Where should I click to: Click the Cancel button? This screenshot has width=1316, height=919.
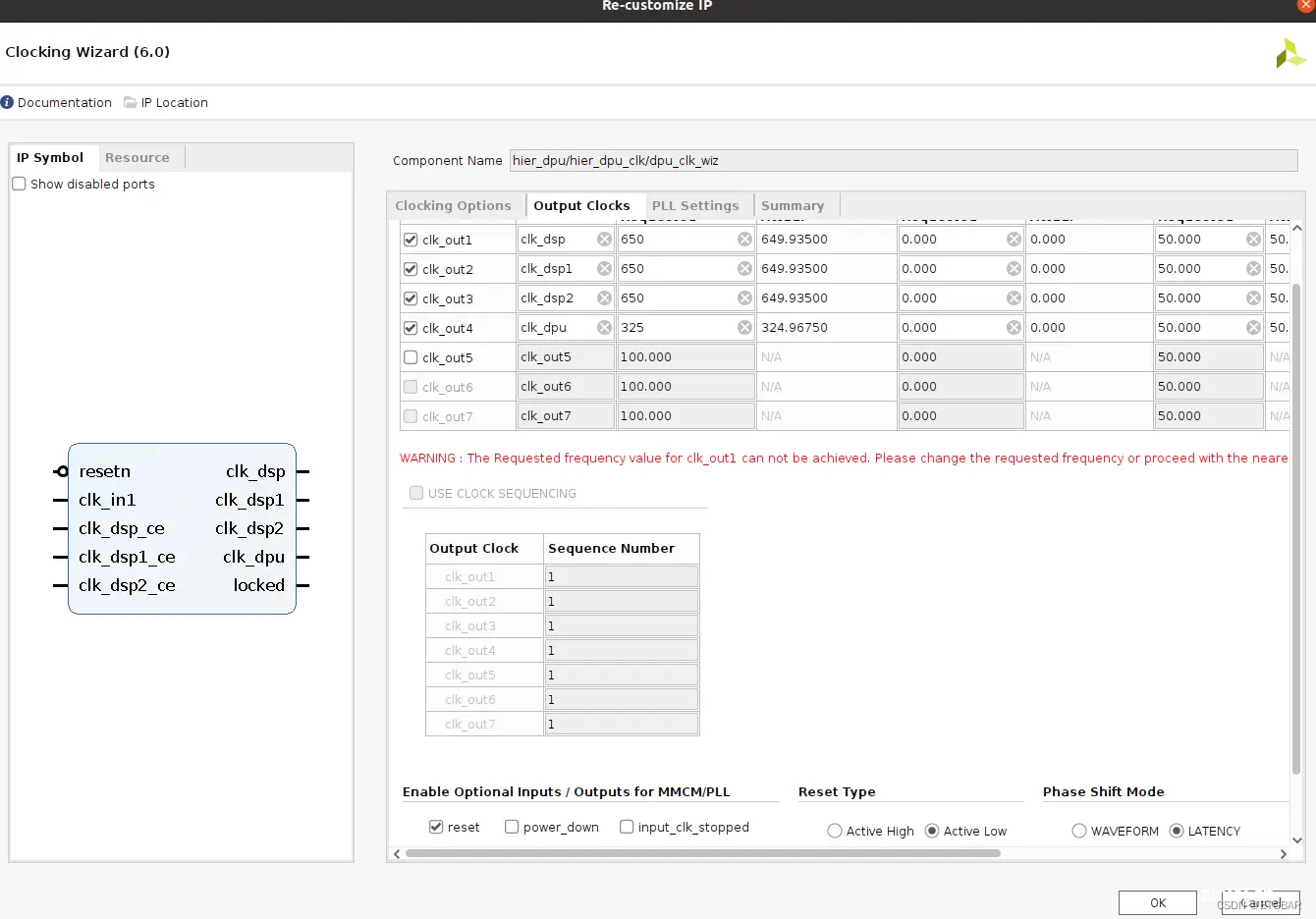[x=1261, y=903]
